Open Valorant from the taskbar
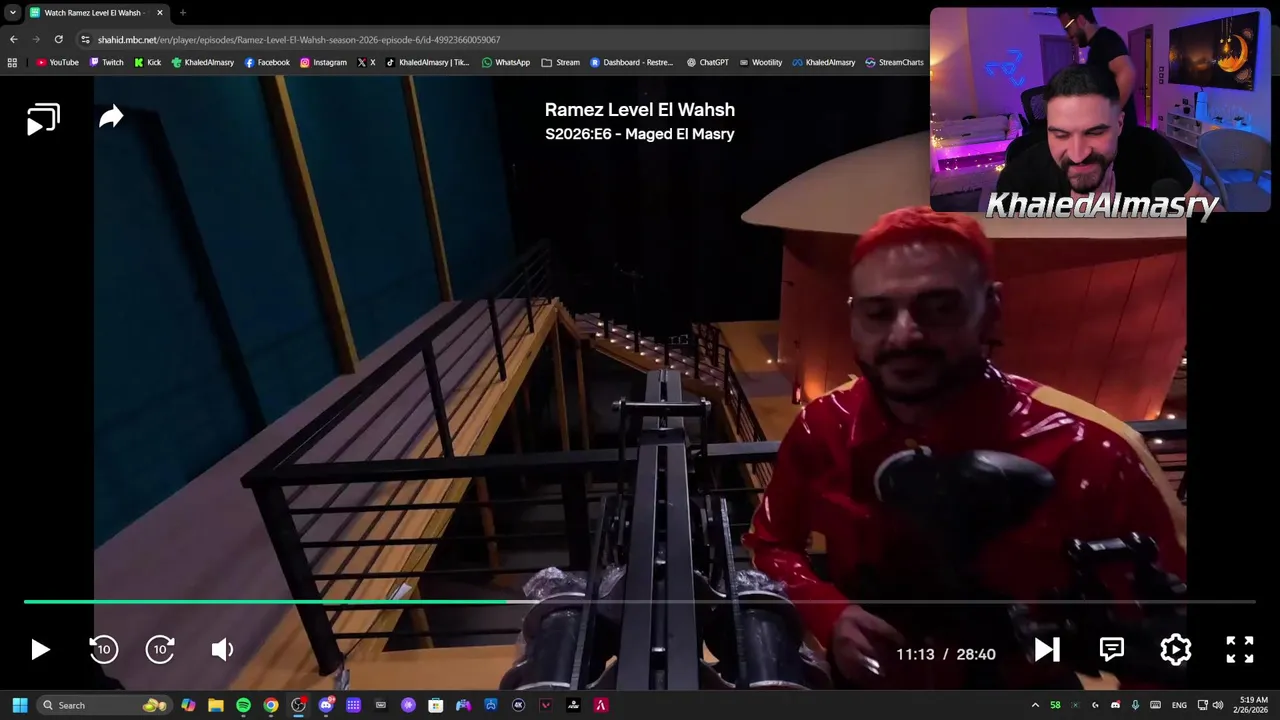This screenshot has height=720, width=1280. [546, 705]
